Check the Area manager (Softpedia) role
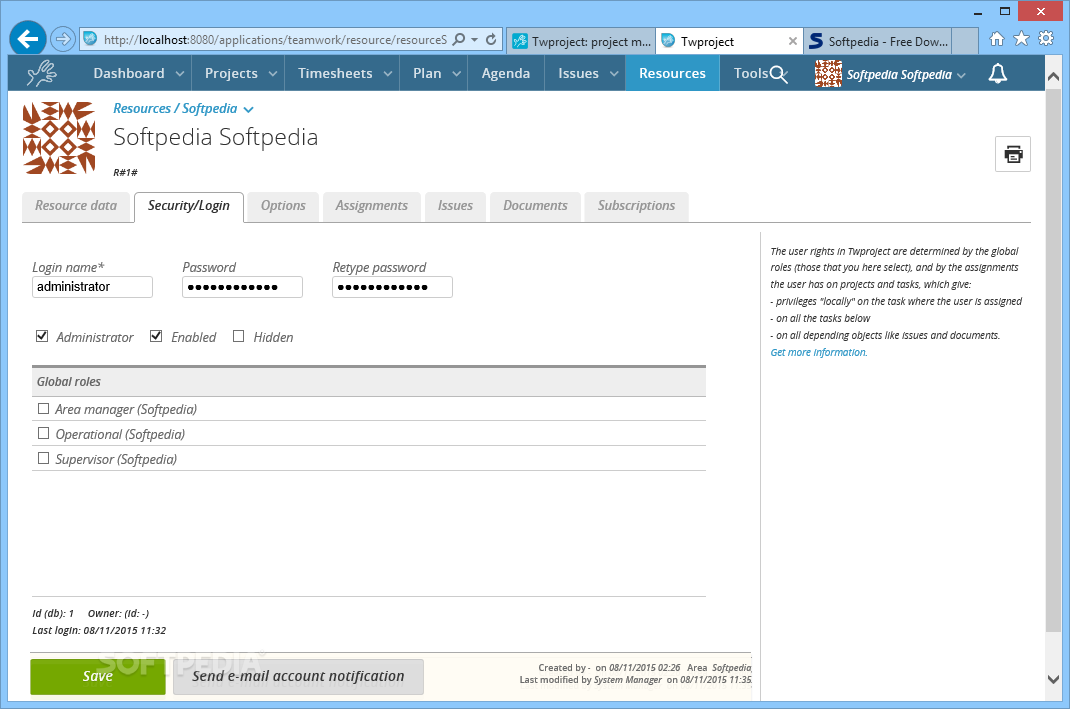The width and height of the screenshot is (1070, 709). click(44, 408)
